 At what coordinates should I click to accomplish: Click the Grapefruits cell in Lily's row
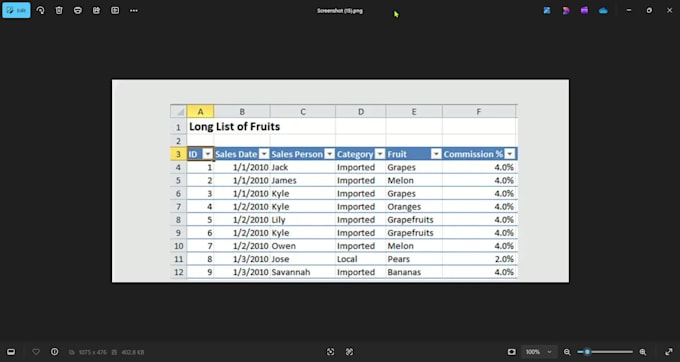pyautogui.click(x=414, y=220)
